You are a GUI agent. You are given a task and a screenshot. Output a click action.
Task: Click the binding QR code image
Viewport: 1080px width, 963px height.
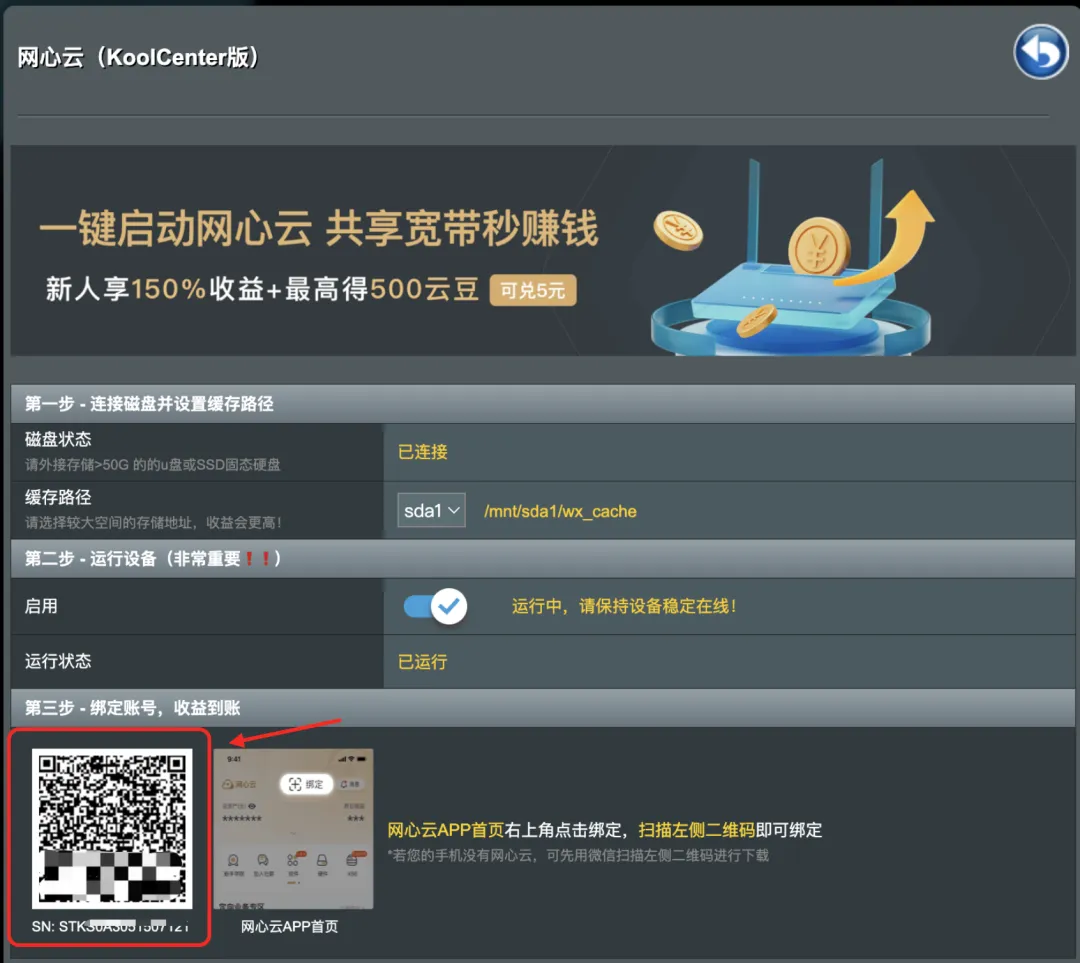pyautogui.click(x=112, y=829)
